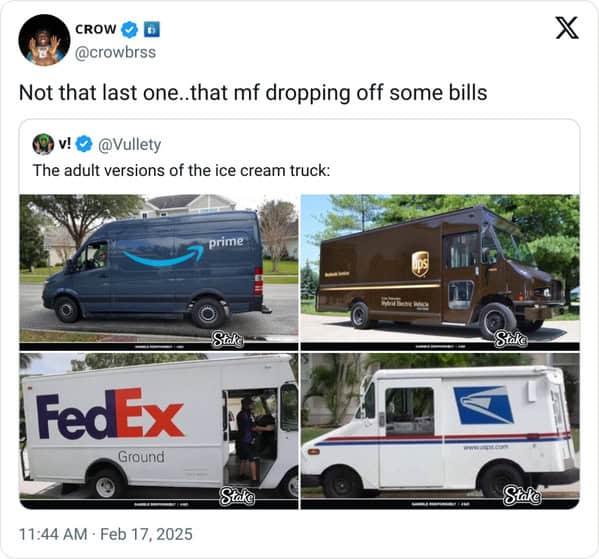Click Stake logo on UPS truck photo
599x559 pixels.
[x=511, y=339]
